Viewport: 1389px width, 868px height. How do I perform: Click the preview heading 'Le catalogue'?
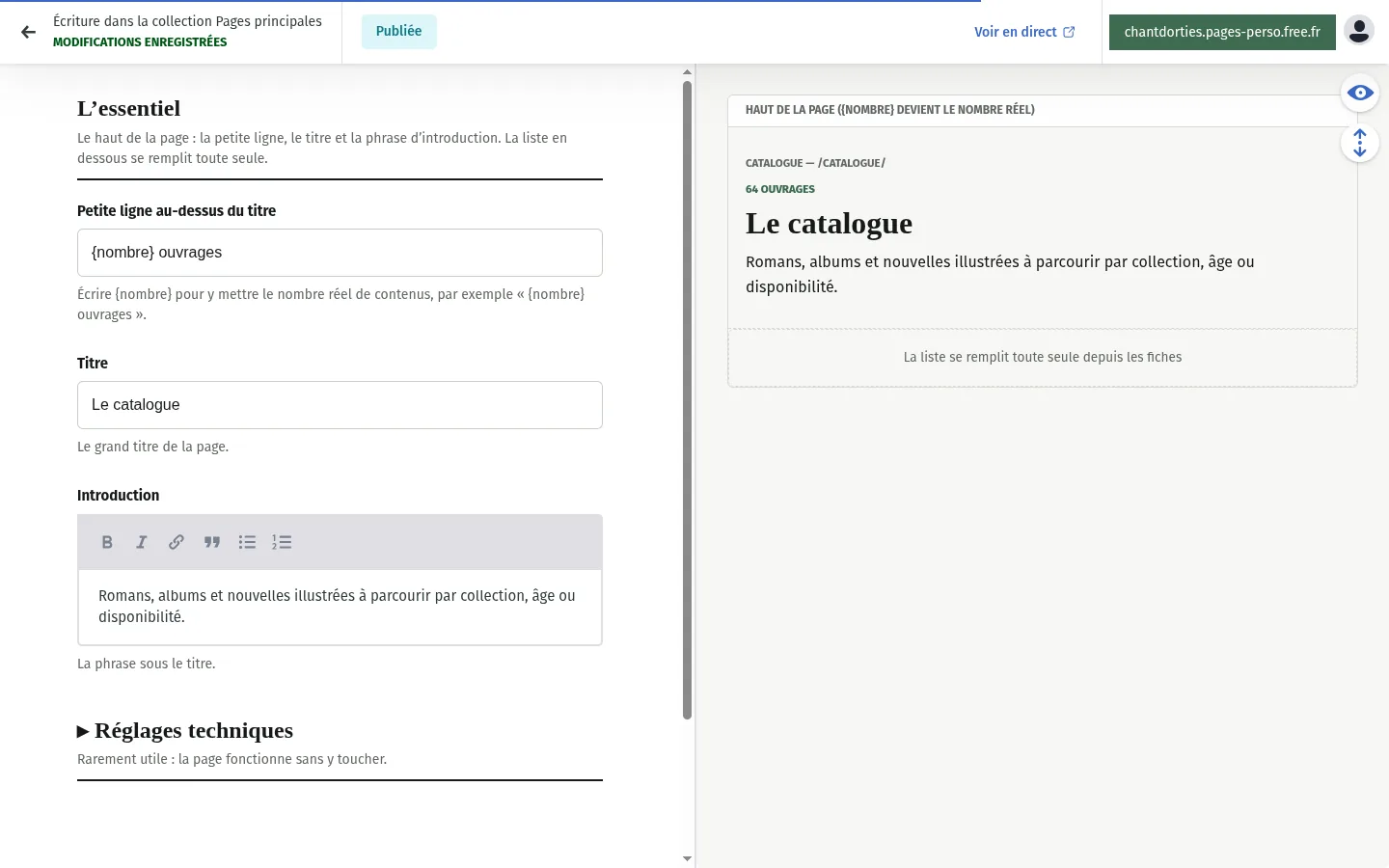(x=829, y=224)
